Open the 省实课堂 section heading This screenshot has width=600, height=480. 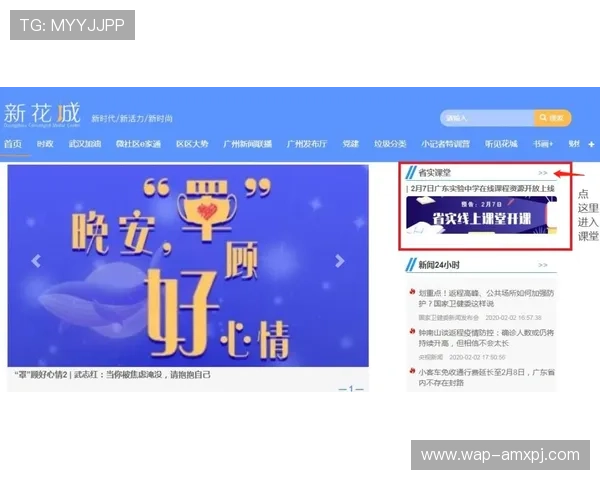coord(434,173)
